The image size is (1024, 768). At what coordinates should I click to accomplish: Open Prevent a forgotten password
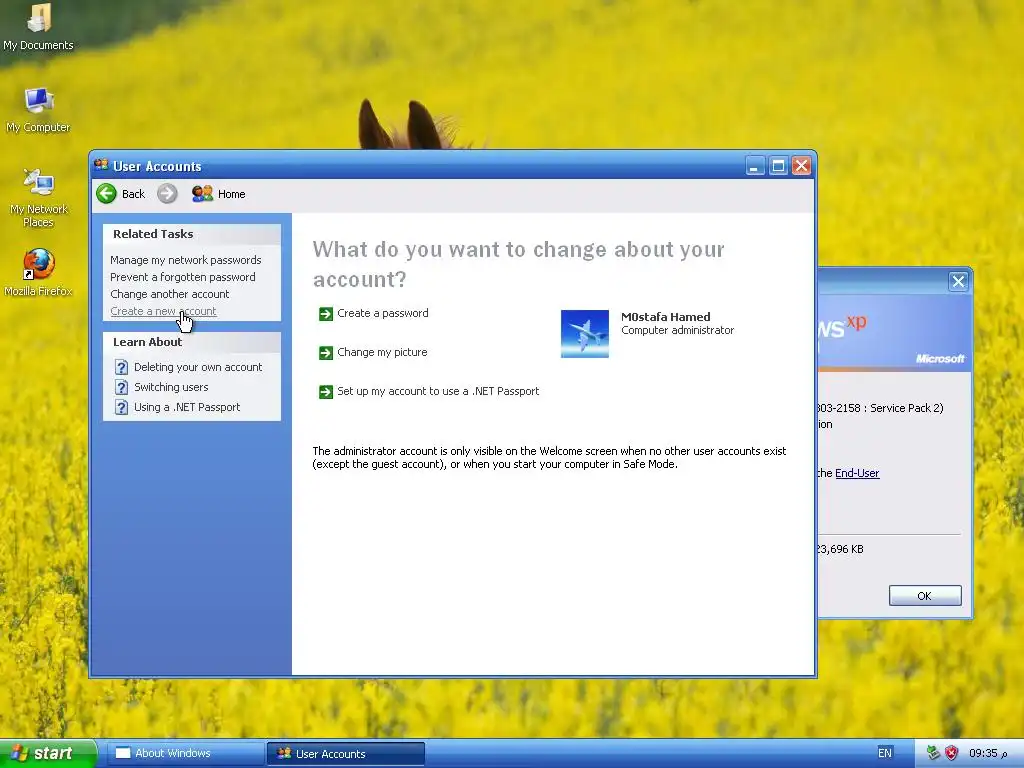[183, 277]
